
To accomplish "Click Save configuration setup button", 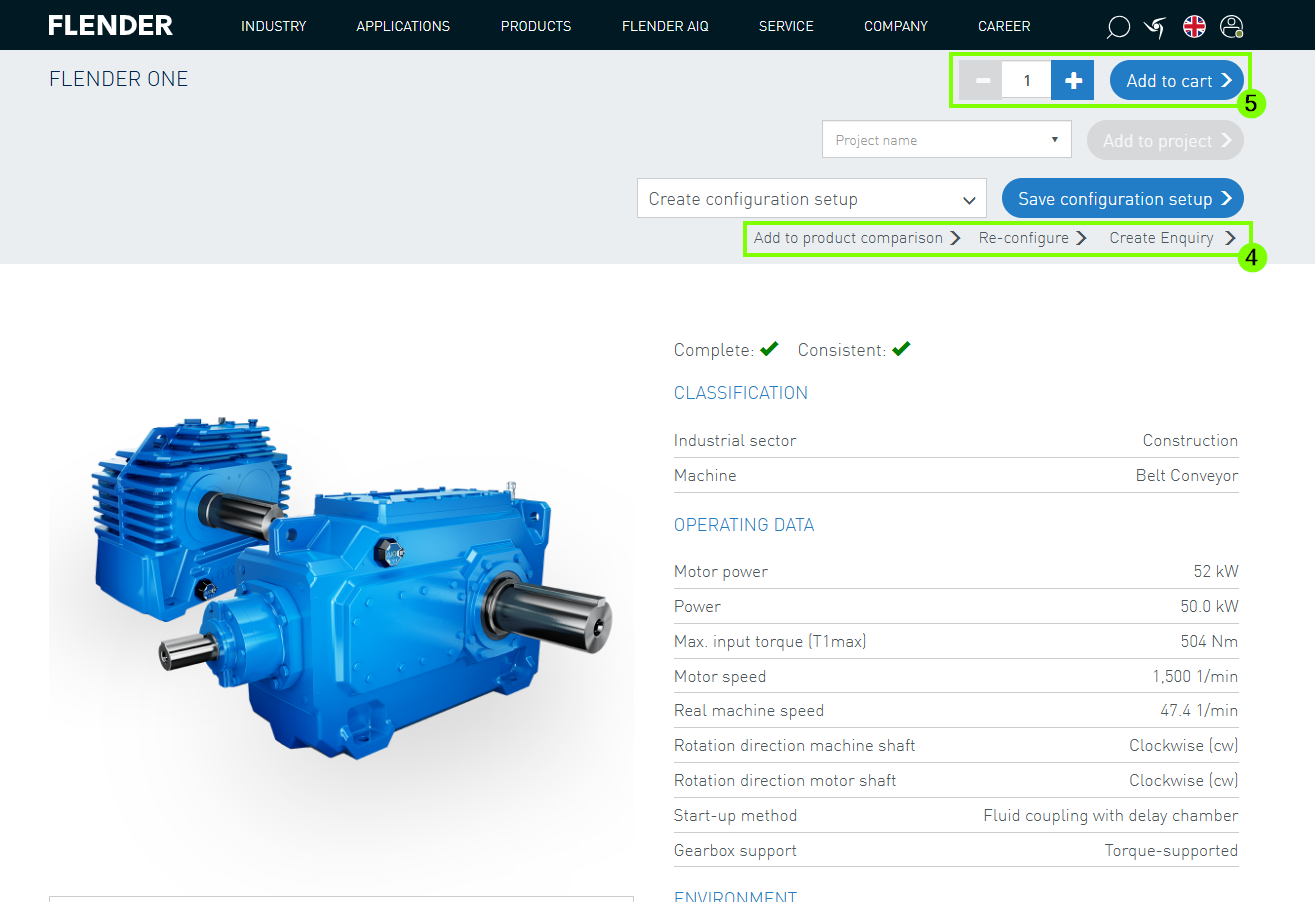I will [x=1122, y=199].
